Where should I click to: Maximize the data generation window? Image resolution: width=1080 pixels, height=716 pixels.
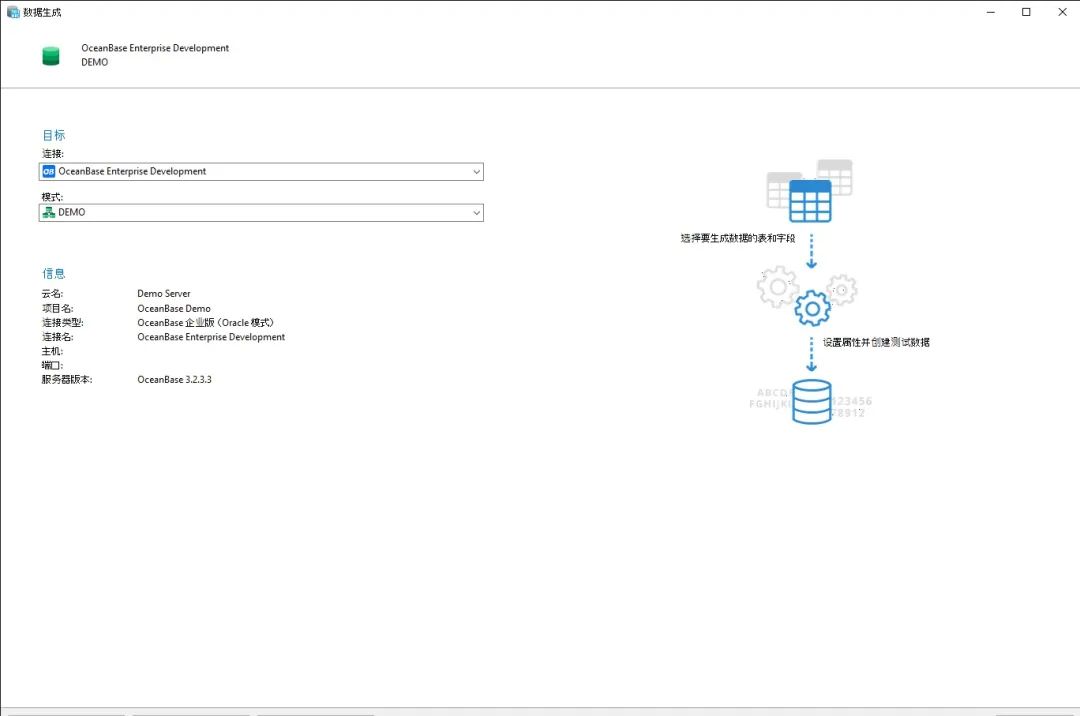tap(1026, 12)
